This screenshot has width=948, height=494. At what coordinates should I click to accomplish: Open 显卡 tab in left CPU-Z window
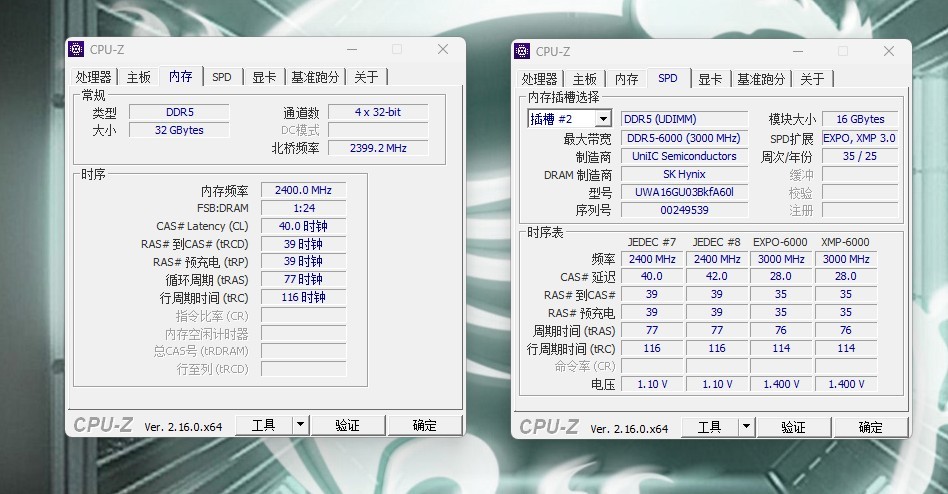click(x=264, y=77)
